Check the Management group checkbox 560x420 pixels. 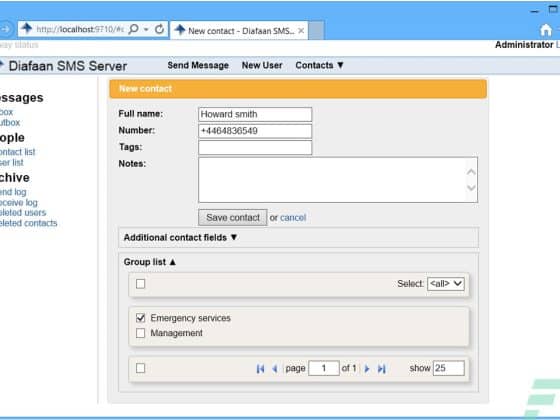pyautogui.click(x=140, y=333)
